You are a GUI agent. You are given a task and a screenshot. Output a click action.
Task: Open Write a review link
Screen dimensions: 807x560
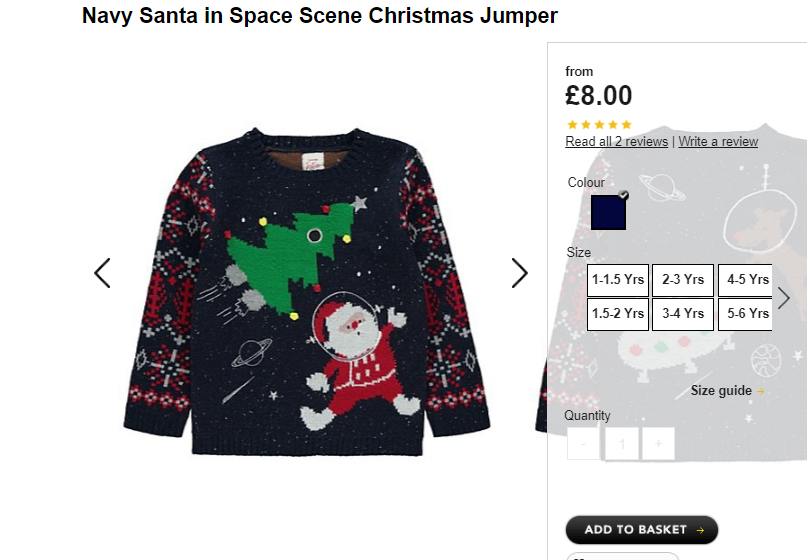click(718, 142)
